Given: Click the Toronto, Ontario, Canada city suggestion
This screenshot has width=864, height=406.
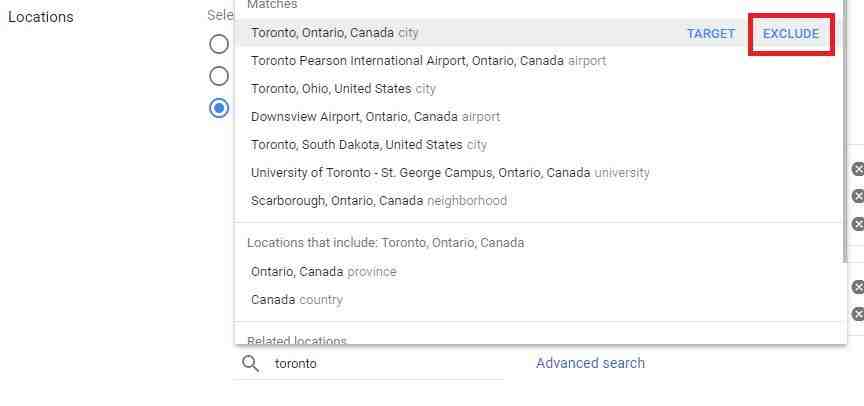Looking at the screenshot, I should click(334, 33).
